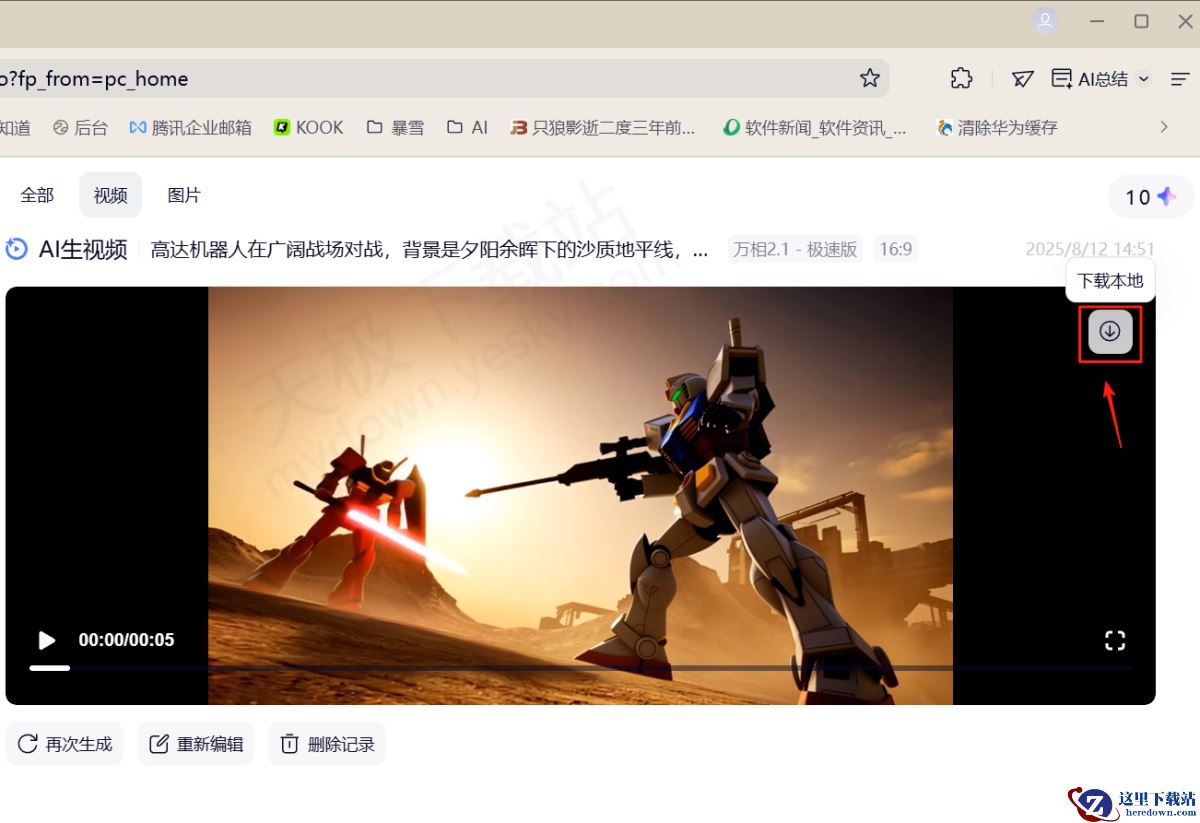Image resolution: width=1200 pixels, height=823 pixels.
Task: Enter fullscreen mode for the video
Action: pos(1115,640)
